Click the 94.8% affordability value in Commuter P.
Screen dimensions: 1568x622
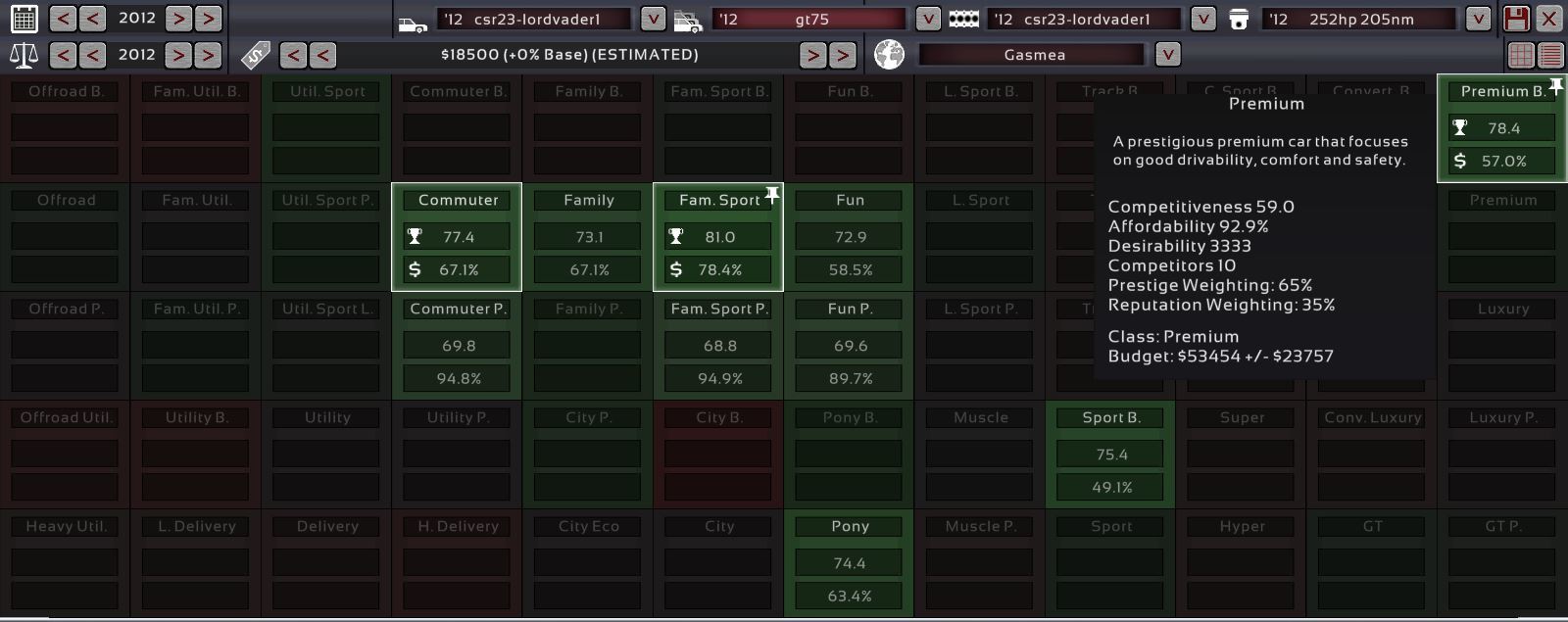[458, 378]
